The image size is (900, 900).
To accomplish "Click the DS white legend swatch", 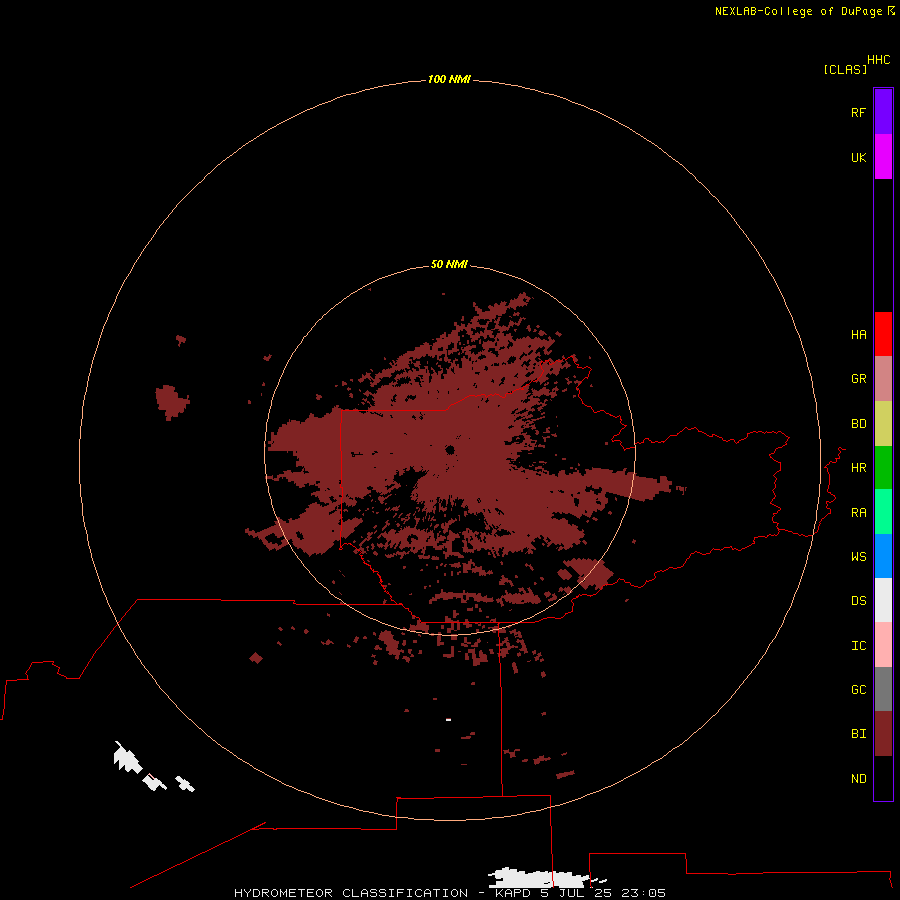I will 883,600.
